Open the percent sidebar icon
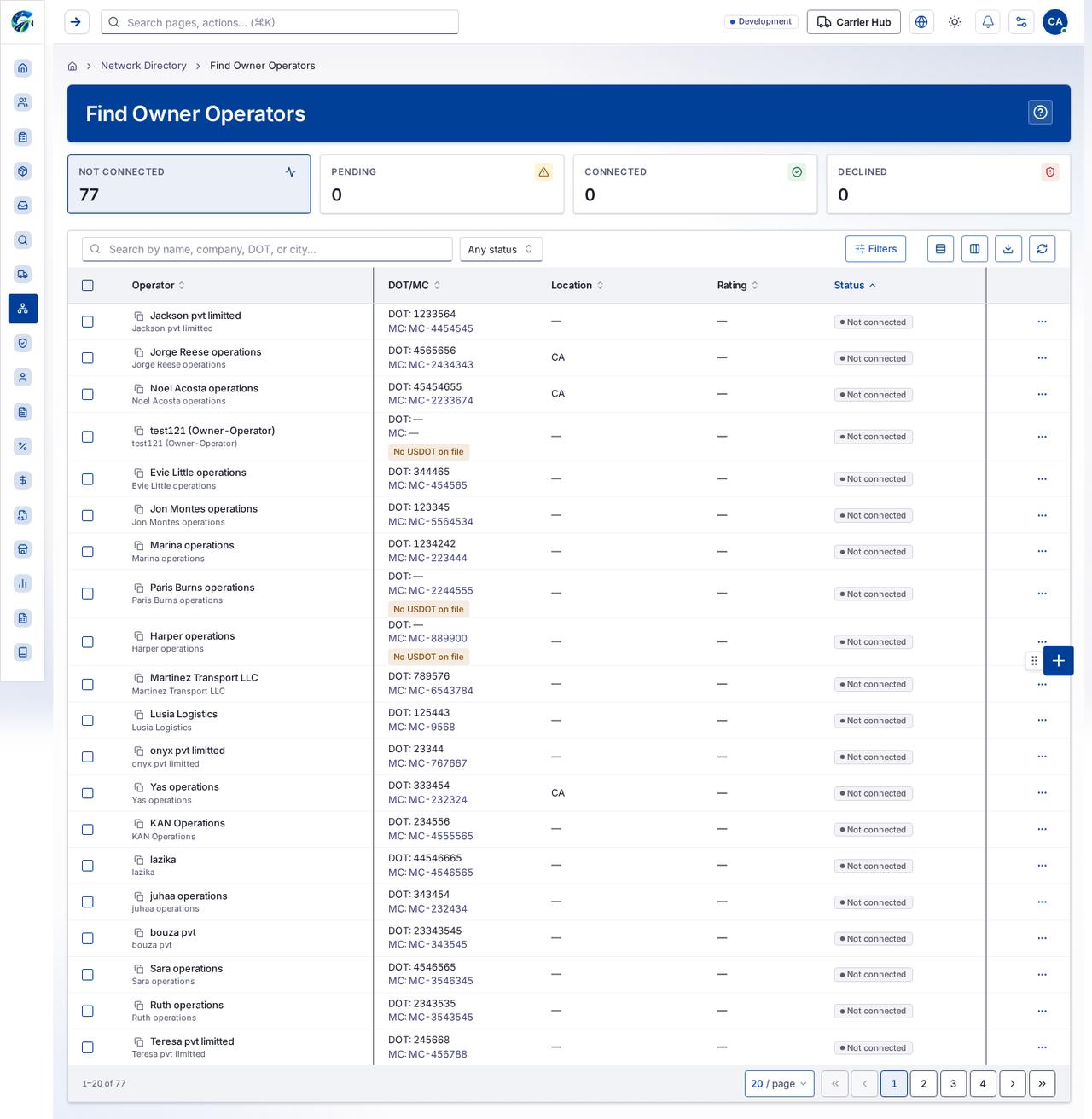The height and width of the screenshot is (1119, 1092). [x=23, y=446]
